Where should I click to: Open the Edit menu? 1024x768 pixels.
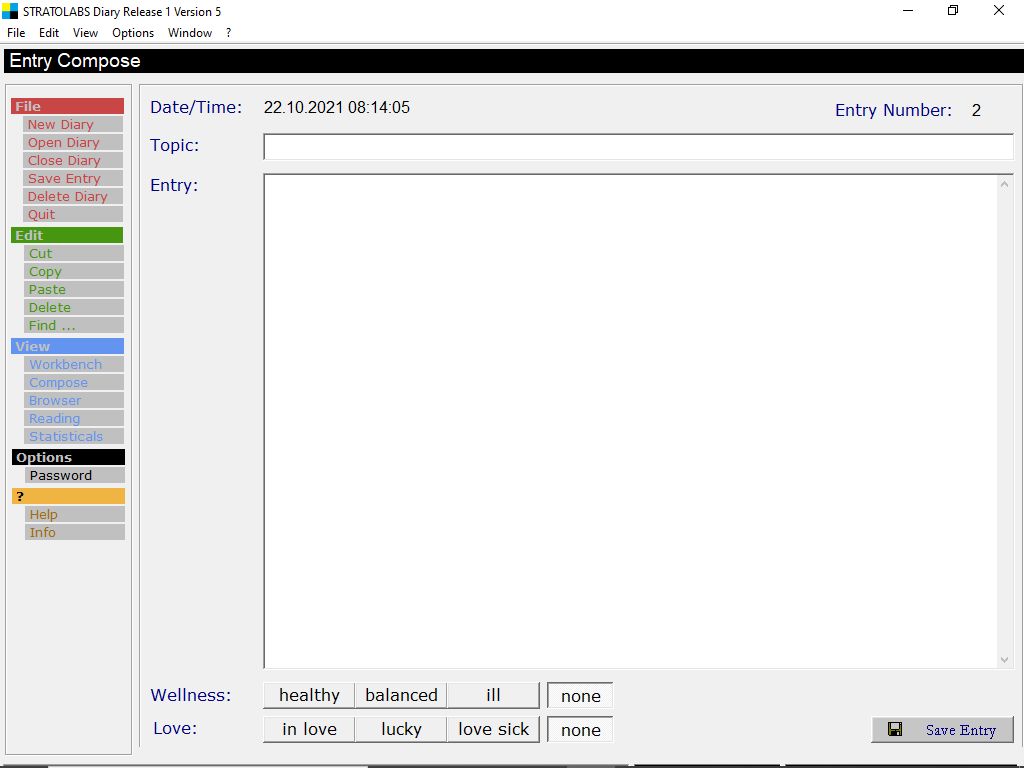pyautogui.click(x=49, y=33)
